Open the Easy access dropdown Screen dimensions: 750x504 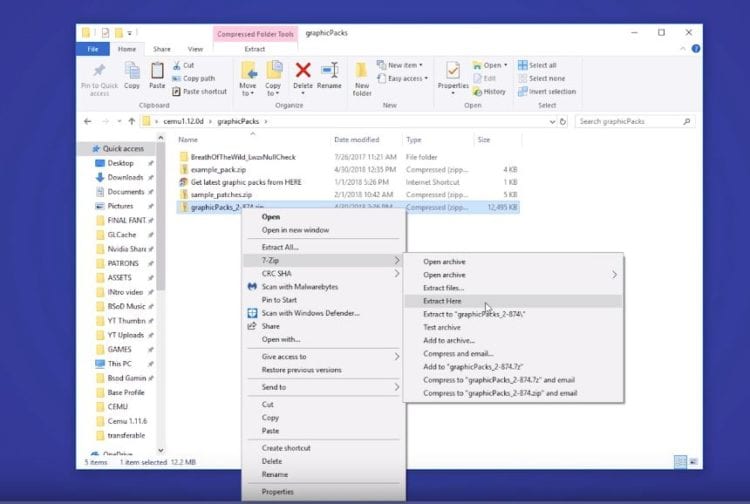click(x=408, y=78)
